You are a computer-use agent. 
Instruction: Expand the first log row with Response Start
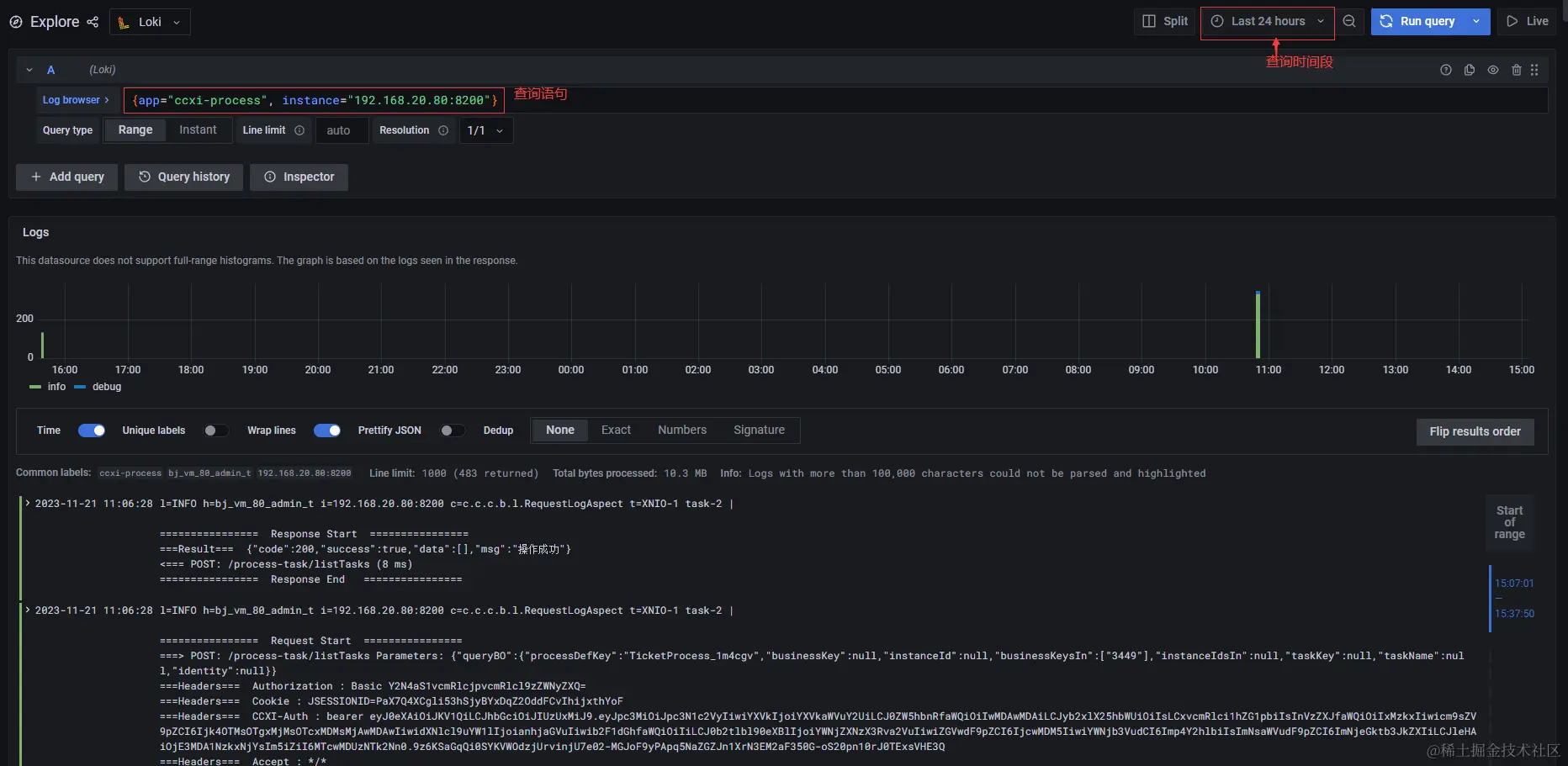(x=28, y=504)
